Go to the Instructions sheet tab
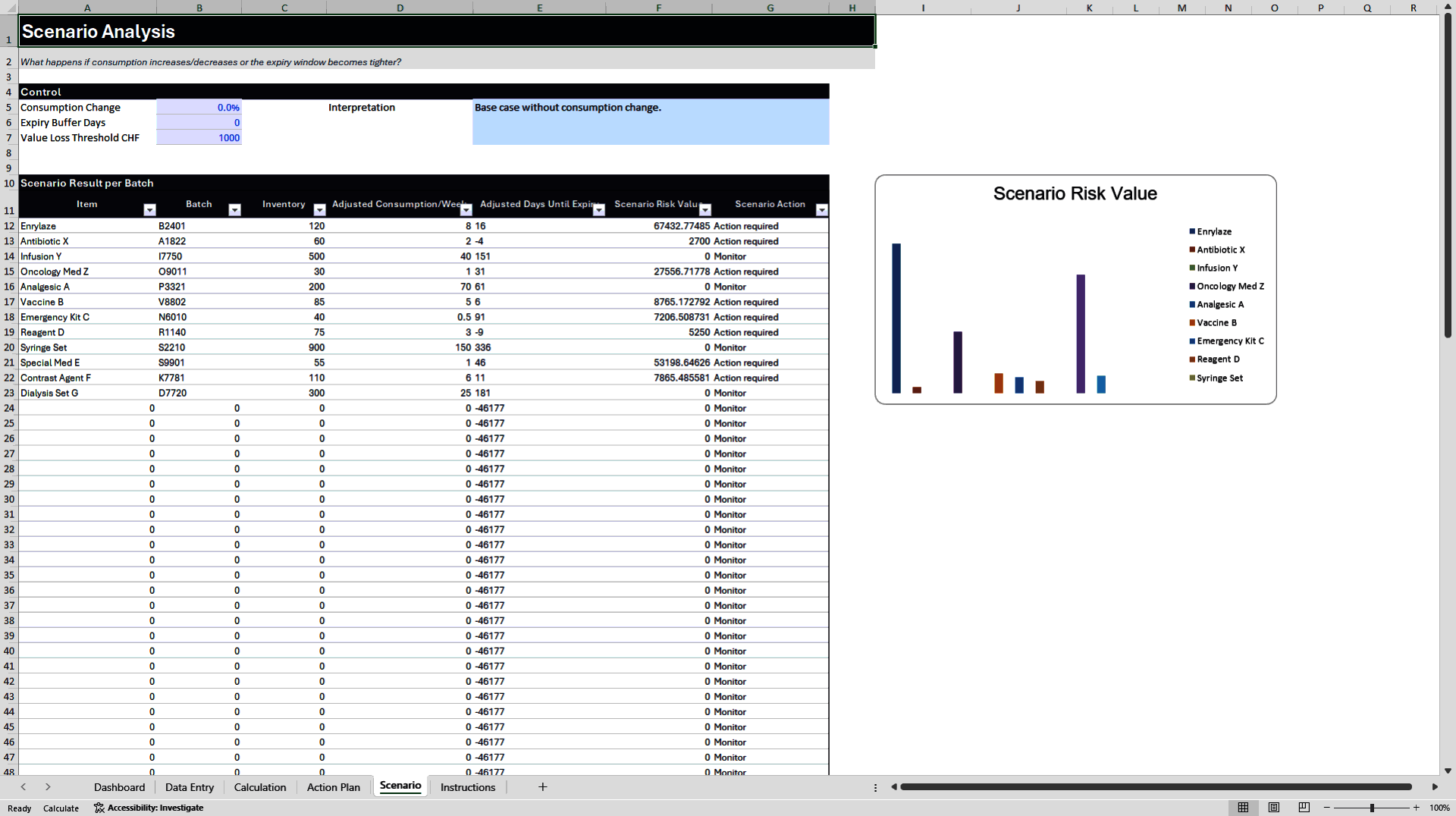This screenshot has width=1456, height=816. [468, 787]
